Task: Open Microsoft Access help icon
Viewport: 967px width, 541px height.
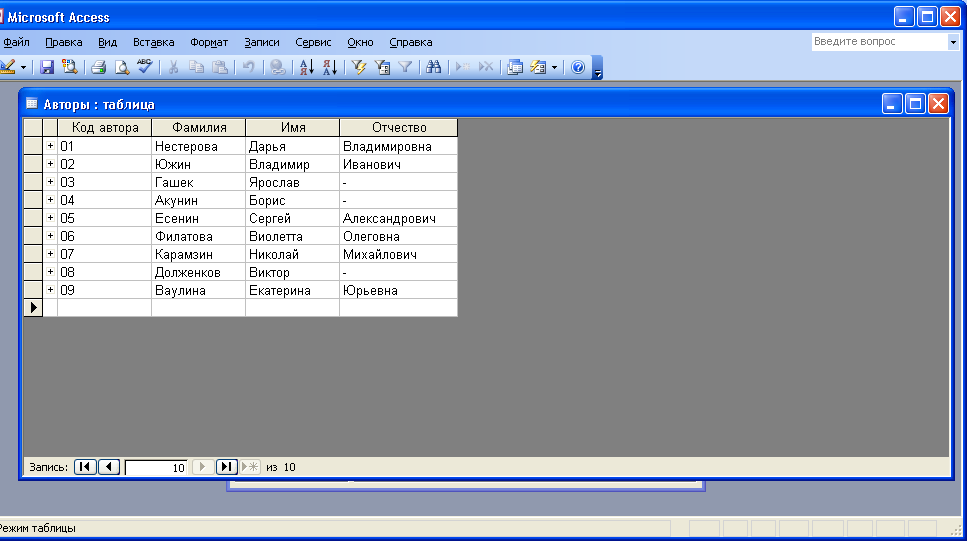Action: 578,67
